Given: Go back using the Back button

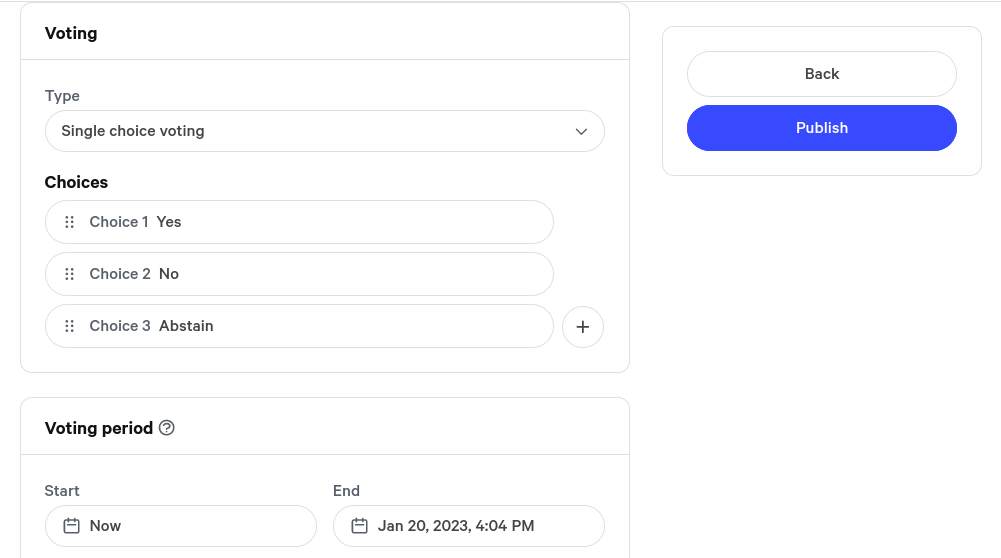Looking at the screenshot, I should click(821, 74).
